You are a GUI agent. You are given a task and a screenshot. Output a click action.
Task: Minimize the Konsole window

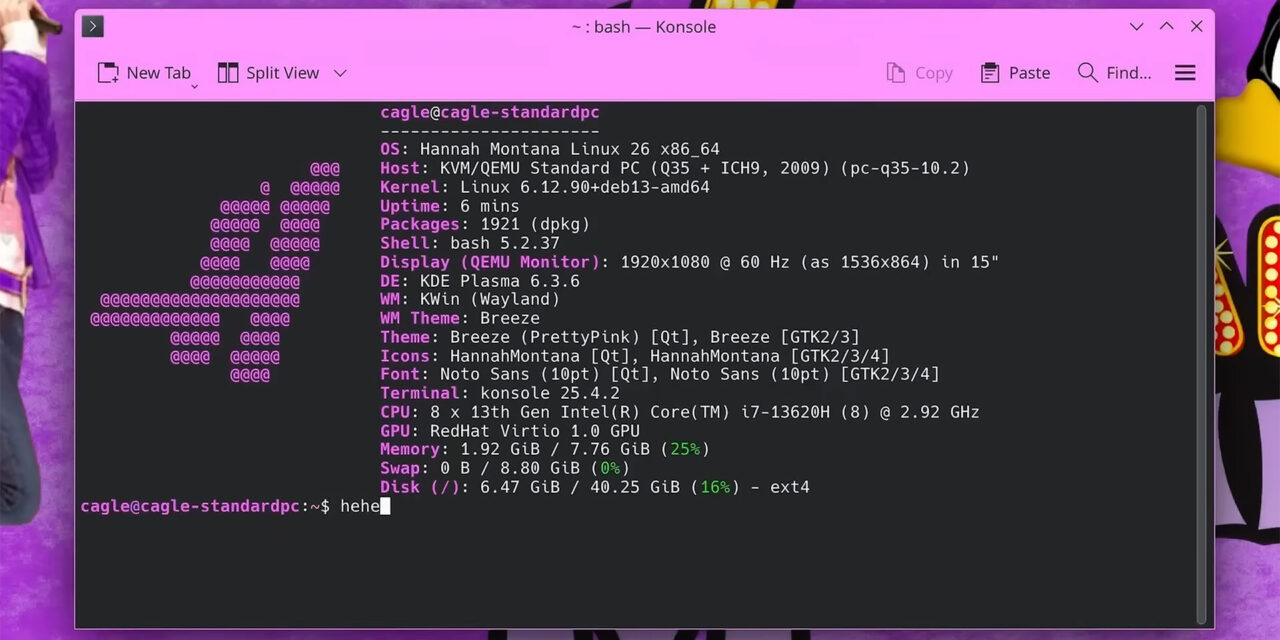pyautogui.click(x=1136, y=27)
